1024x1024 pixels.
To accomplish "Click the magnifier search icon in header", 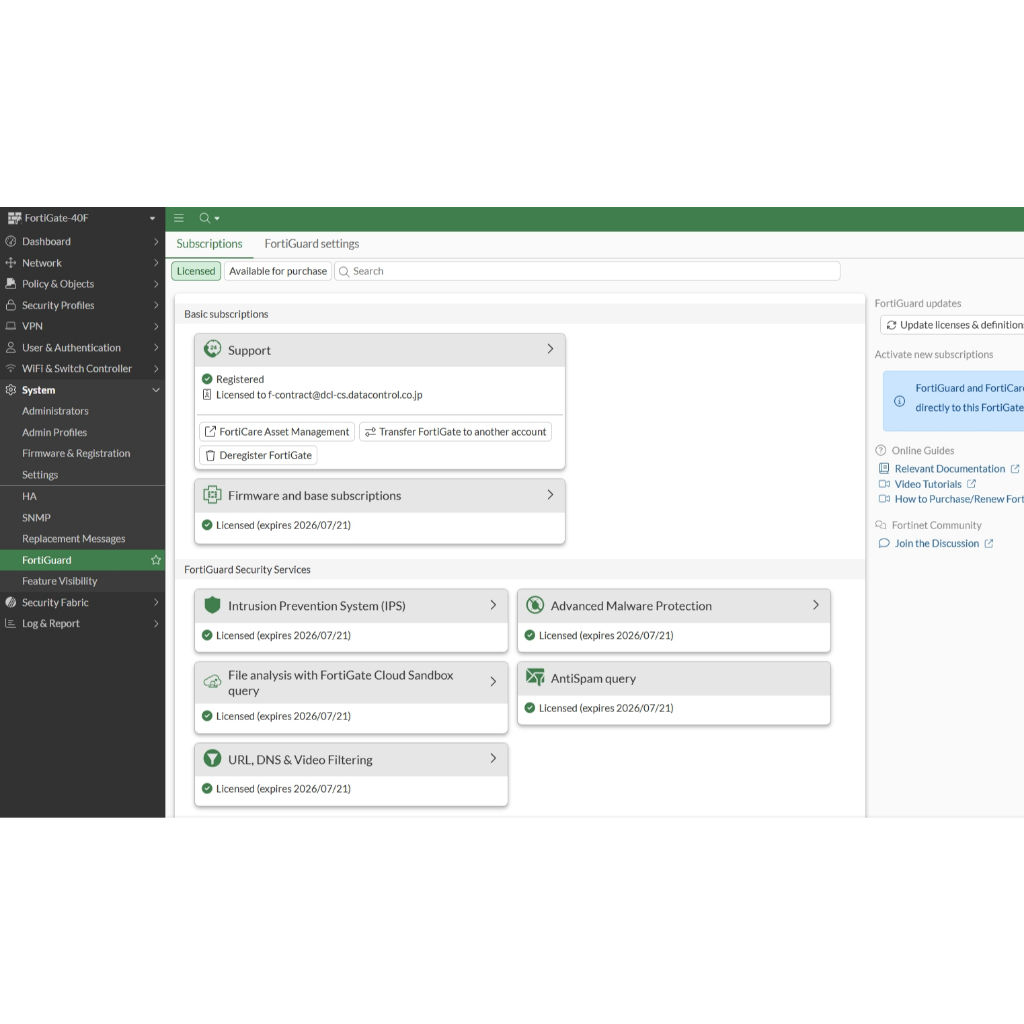I will coord(204,218).
